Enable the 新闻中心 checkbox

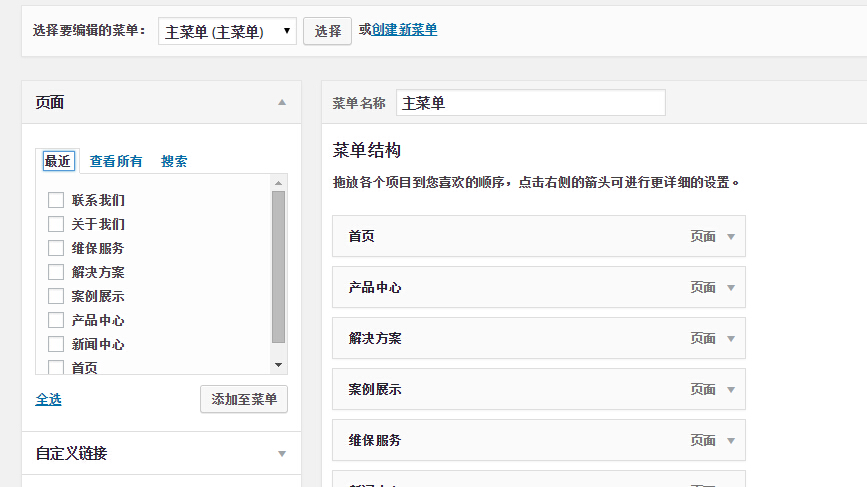point(56,344)
